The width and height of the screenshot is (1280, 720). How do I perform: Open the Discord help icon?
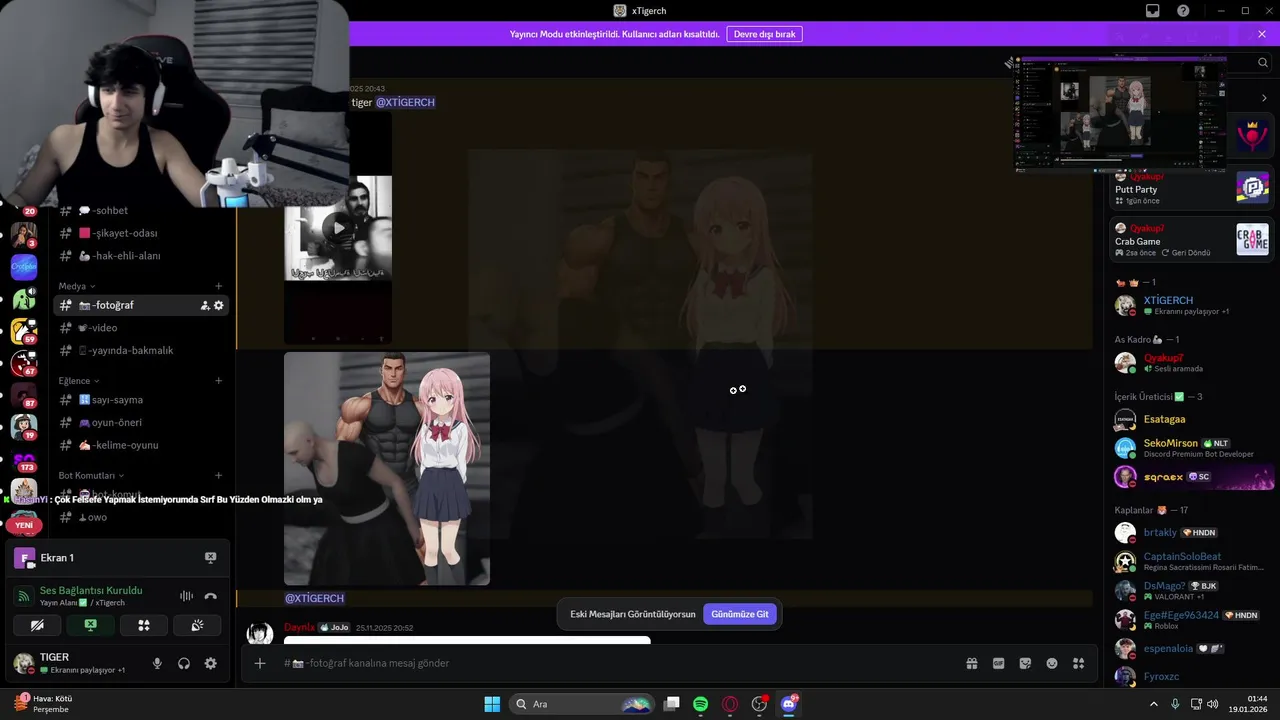click(1183, 11)
